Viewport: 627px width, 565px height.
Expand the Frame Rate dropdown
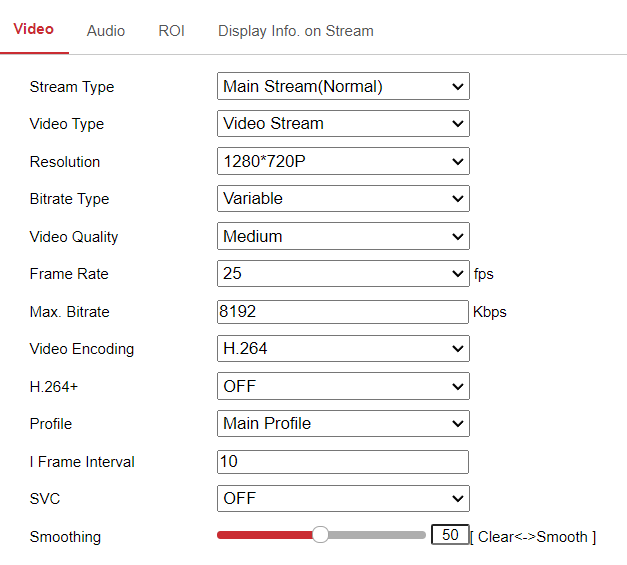343,274
